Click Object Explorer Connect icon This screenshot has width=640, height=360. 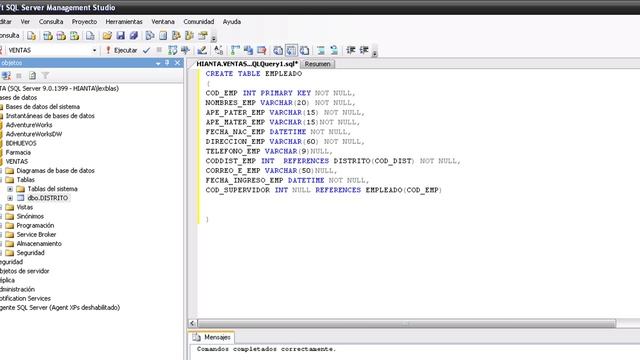tap(6, 76)
